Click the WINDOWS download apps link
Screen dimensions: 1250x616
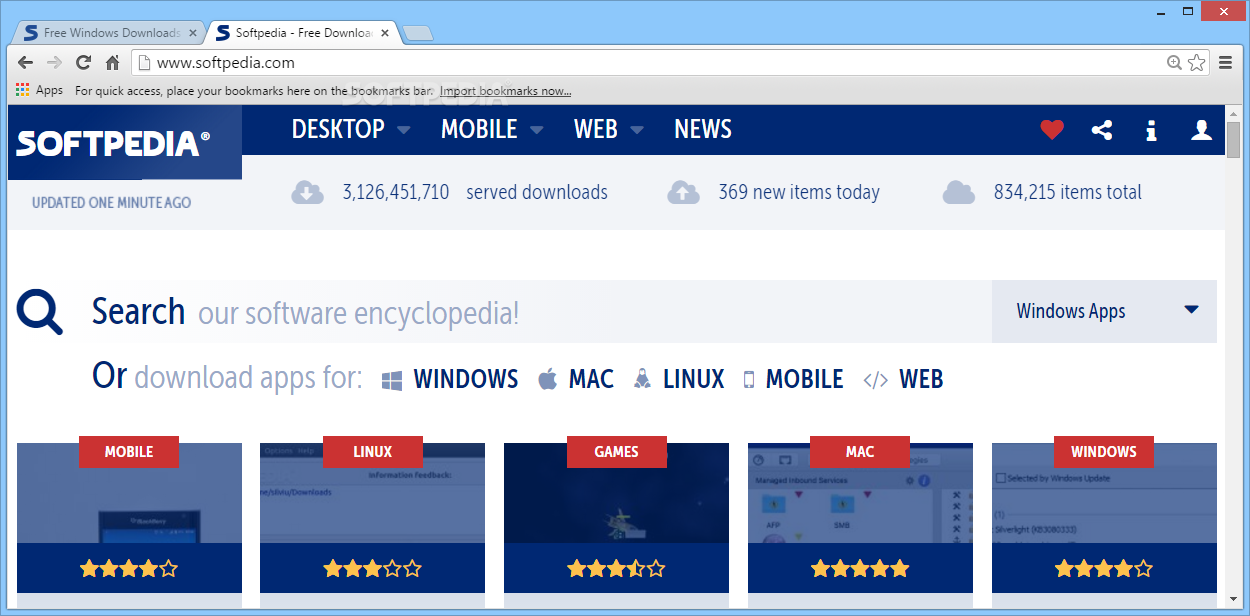pyautogui.click(x=450, y=379)
